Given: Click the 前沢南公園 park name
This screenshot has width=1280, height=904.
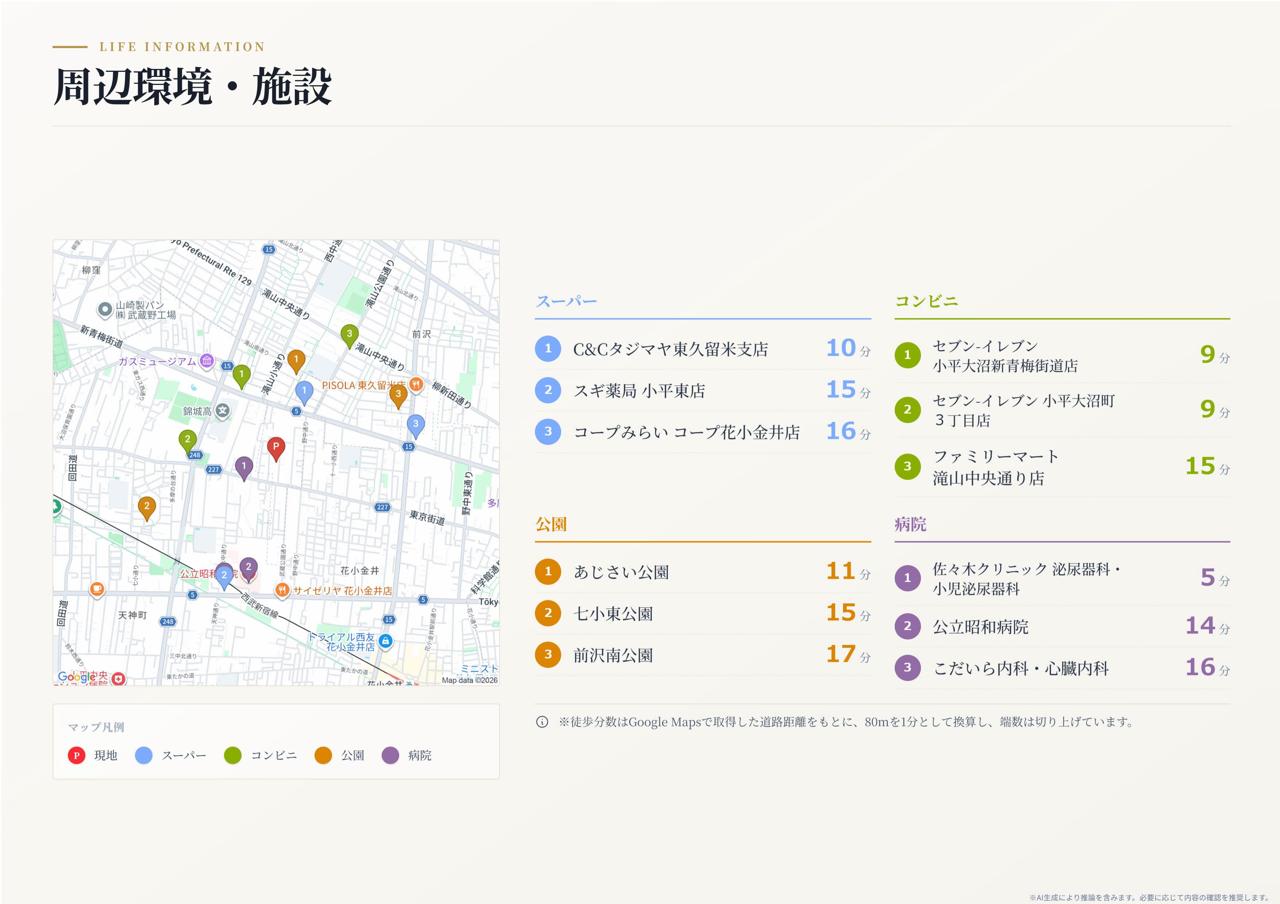Looking at the screenshot, I should (613, 655).
